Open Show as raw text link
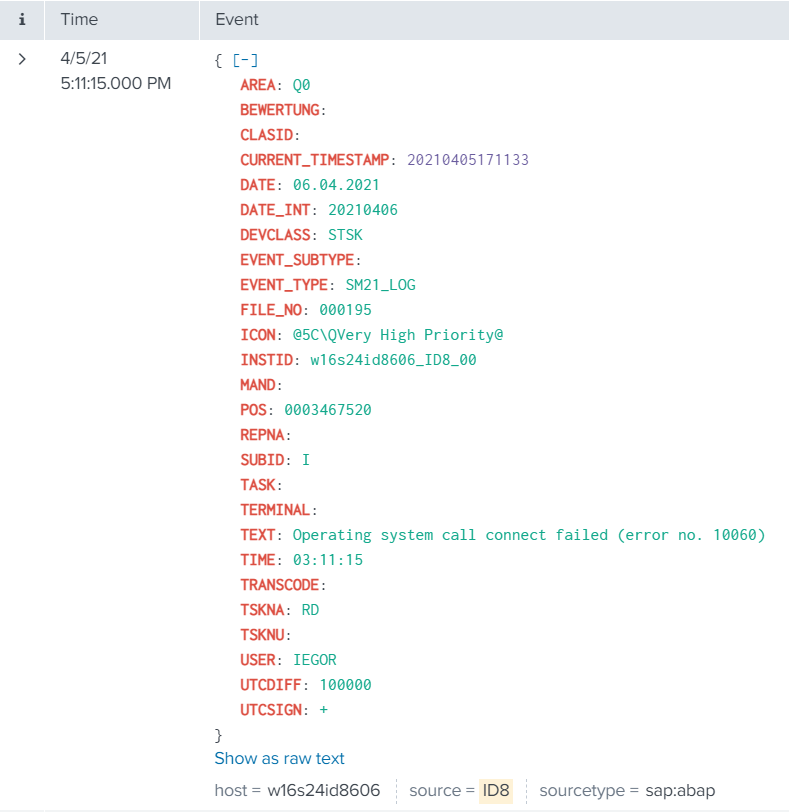The image size is (789, 812). tap(279, 758)
